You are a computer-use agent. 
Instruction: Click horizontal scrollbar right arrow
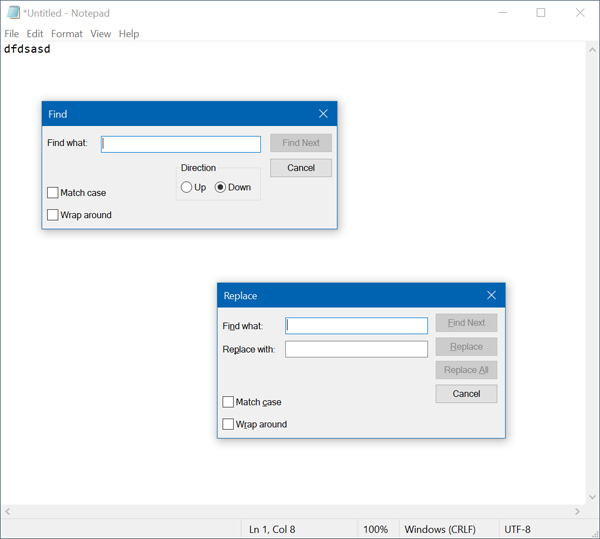(577, 511)
